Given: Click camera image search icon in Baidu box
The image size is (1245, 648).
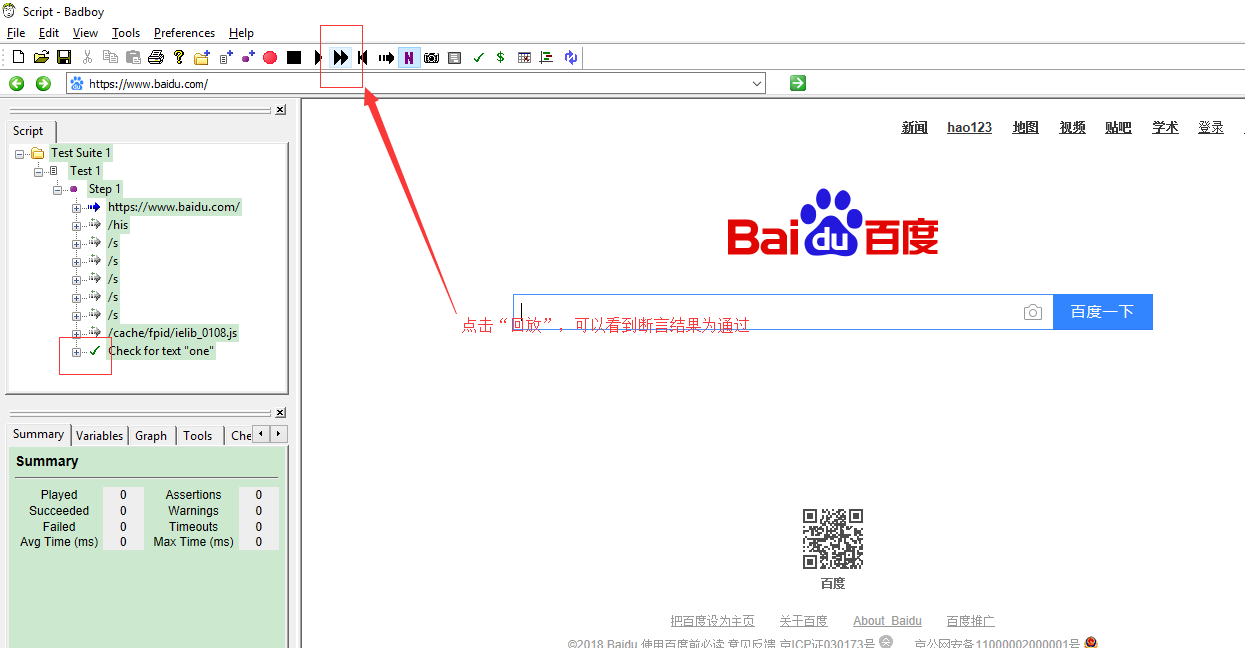Looking at the screenshot, I should click(1033, 313).
